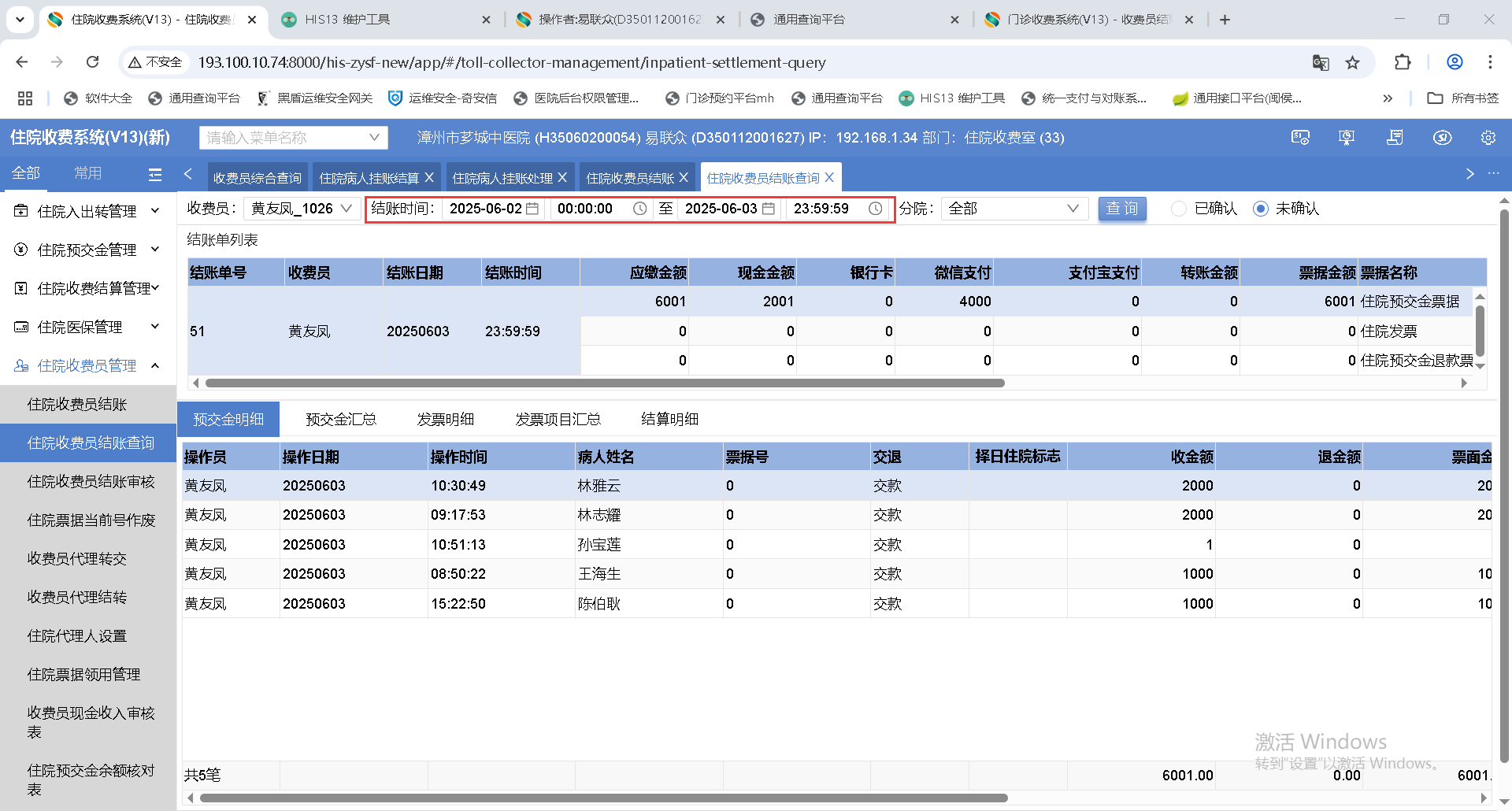Switch sidebar to 常用 menu view
1512x811 pixels.
[87, 173]
